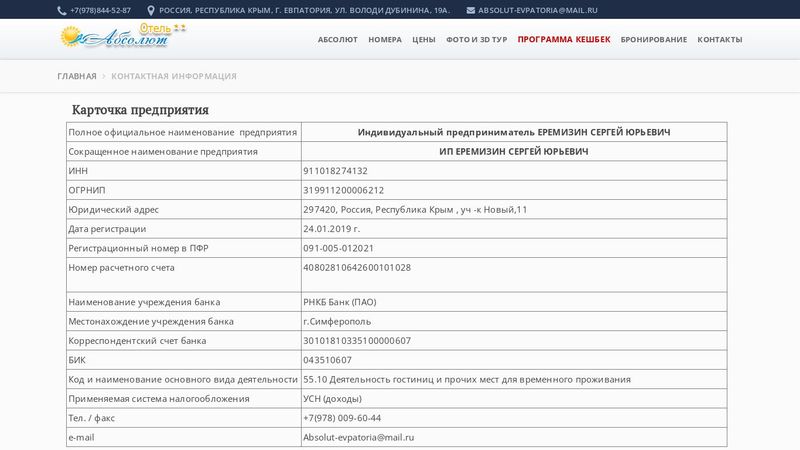
Task: Click registration date 24.01.2019 г.
Action: pos(332,229)
